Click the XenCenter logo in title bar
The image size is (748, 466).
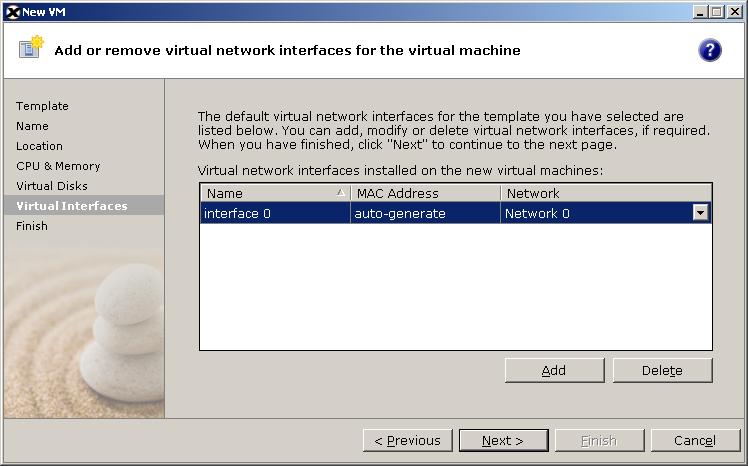pos(13,12)
